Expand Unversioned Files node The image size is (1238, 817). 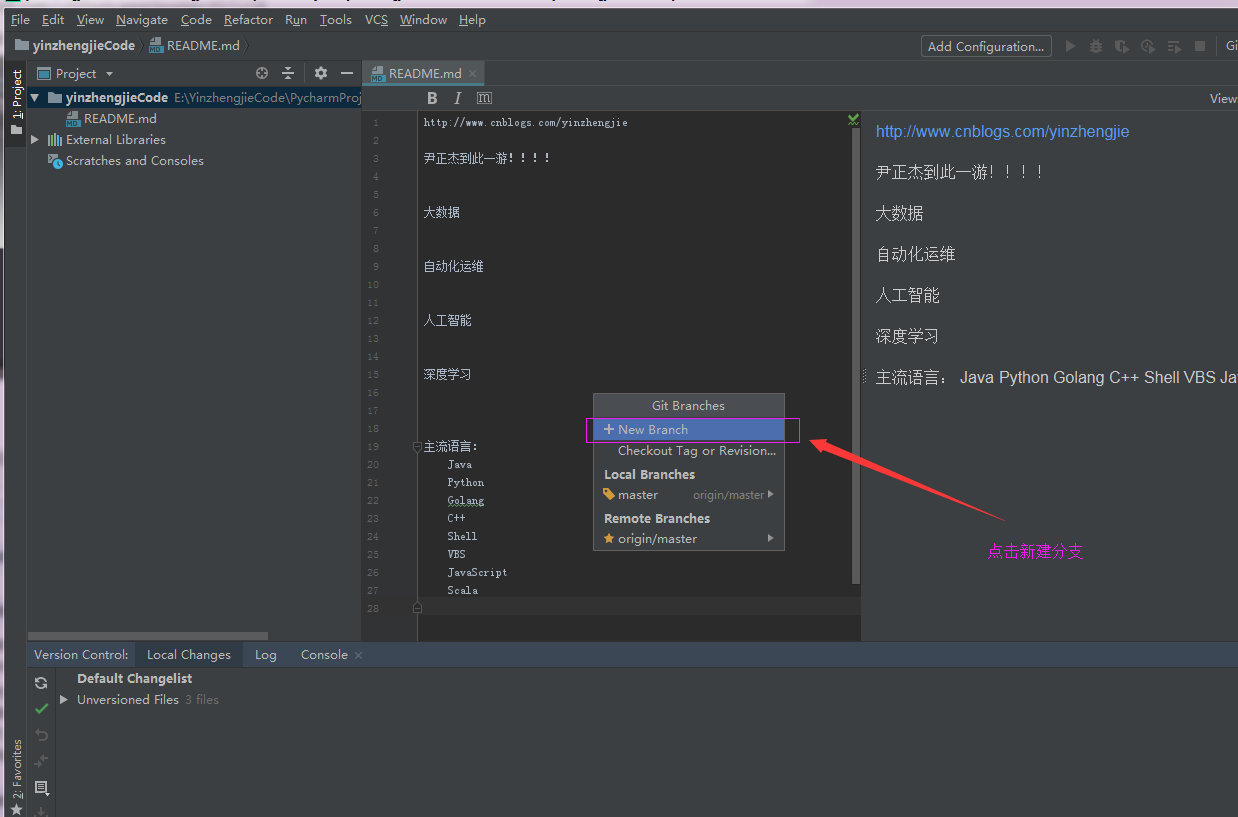[x=65, y=700]
